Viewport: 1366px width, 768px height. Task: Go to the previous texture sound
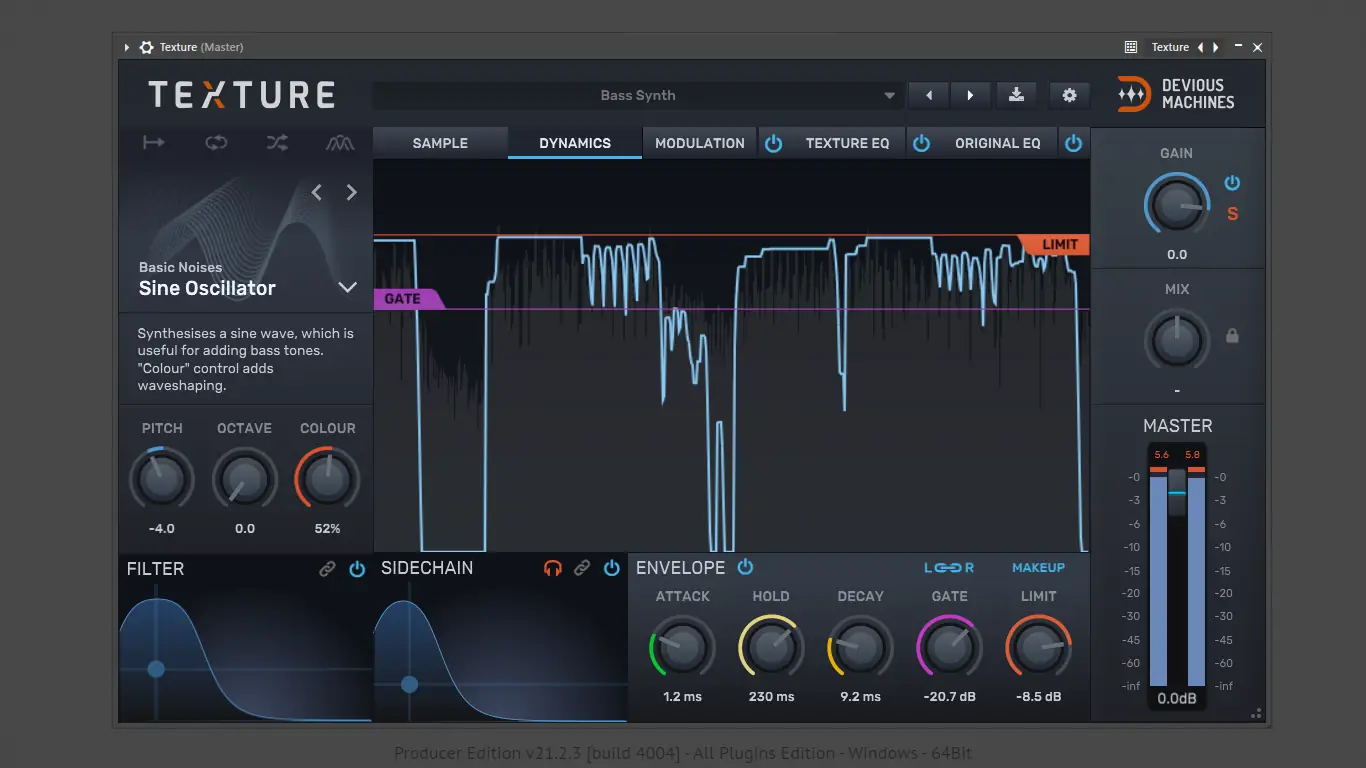(x=317, y=192)
